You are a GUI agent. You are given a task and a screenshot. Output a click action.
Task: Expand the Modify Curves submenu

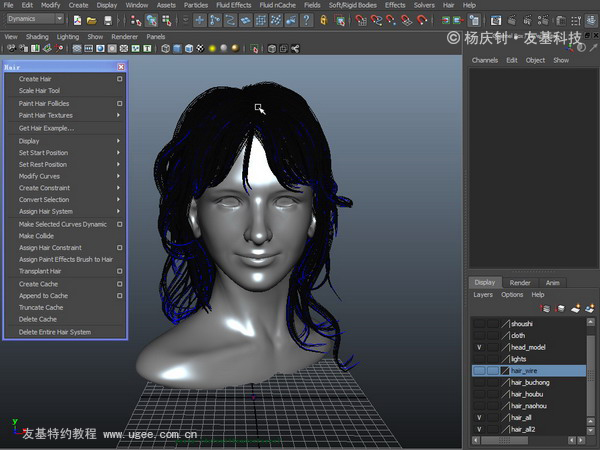pyautogui.click(x=118, y=176)
